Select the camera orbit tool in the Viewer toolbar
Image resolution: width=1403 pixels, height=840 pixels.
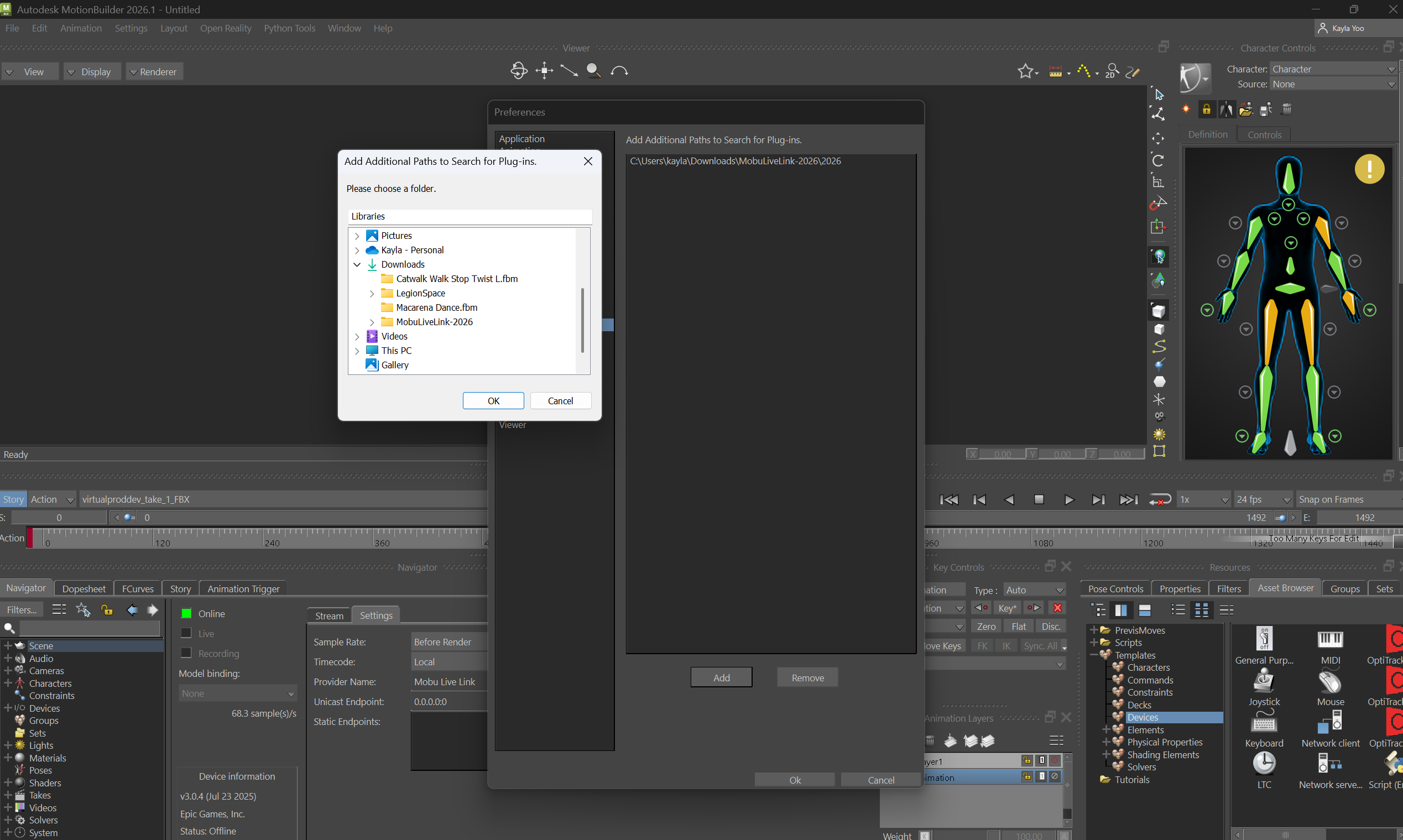pyautogui.click(x=518, y=70)
